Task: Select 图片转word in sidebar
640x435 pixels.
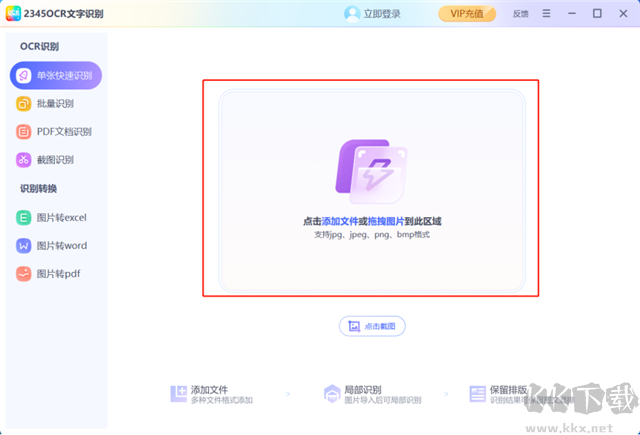Action: point(56,246)
